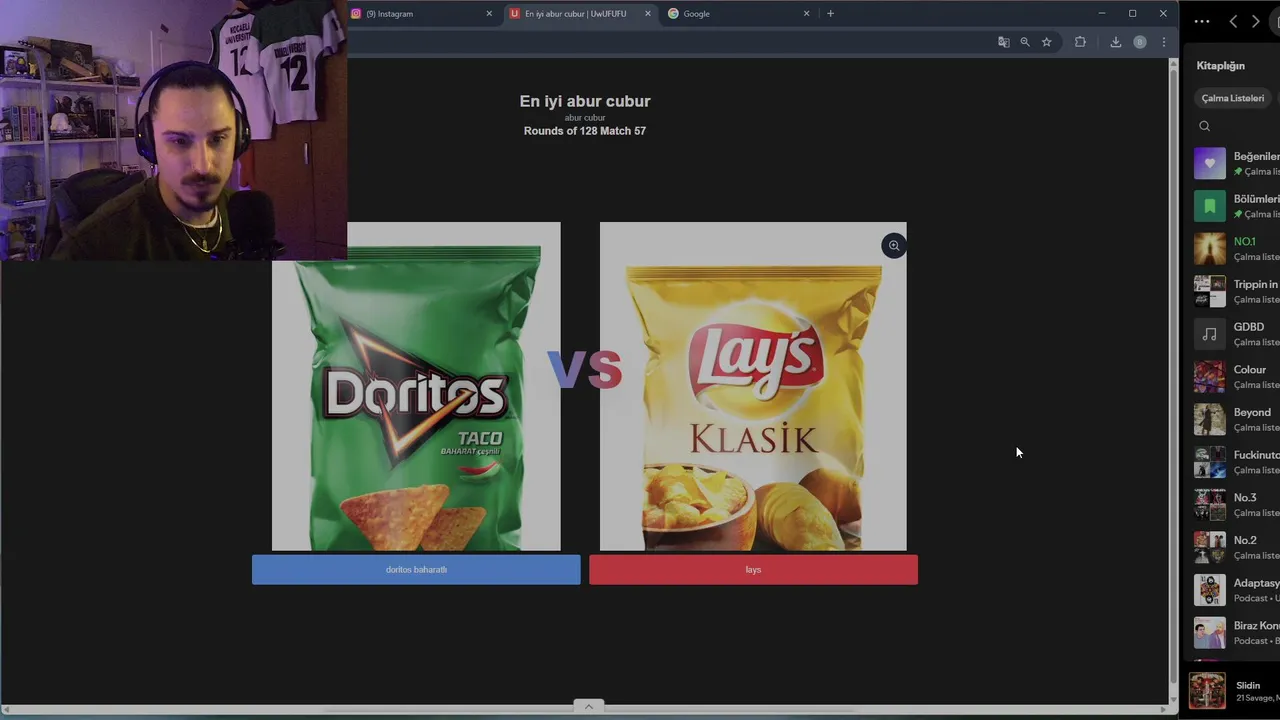
Task: Enlarge the Lay's image with magnifier icon
Action: click(894, 246)
